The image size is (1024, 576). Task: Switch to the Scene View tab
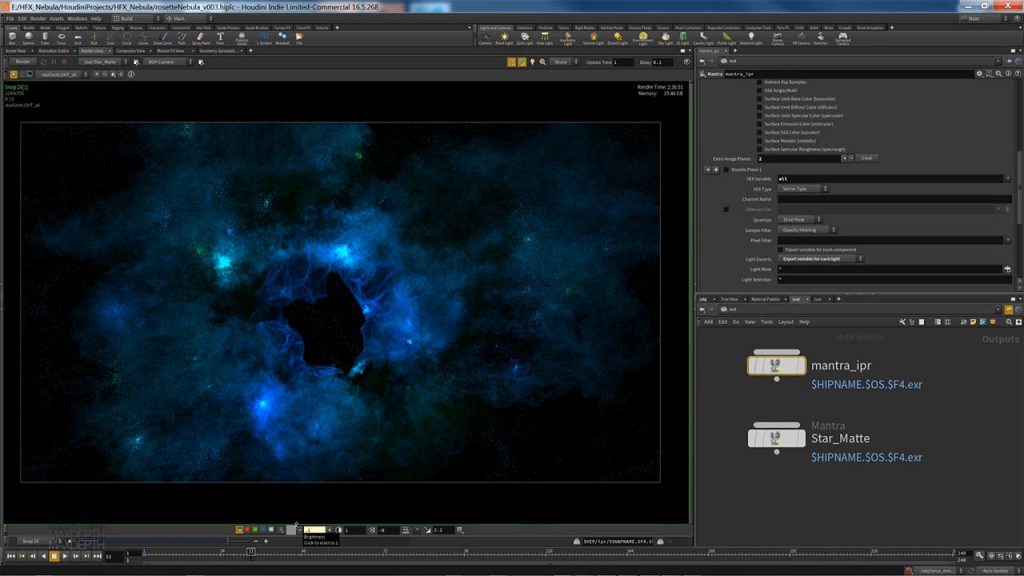(16, 51)
